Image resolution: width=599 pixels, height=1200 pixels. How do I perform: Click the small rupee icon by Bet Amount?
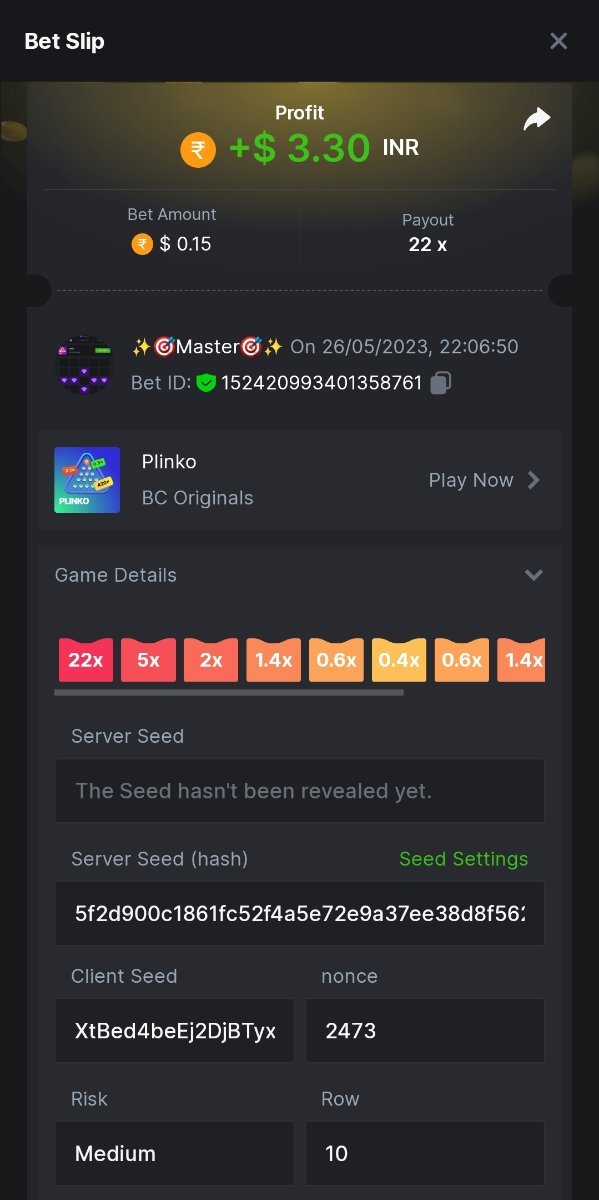[142, 243]
